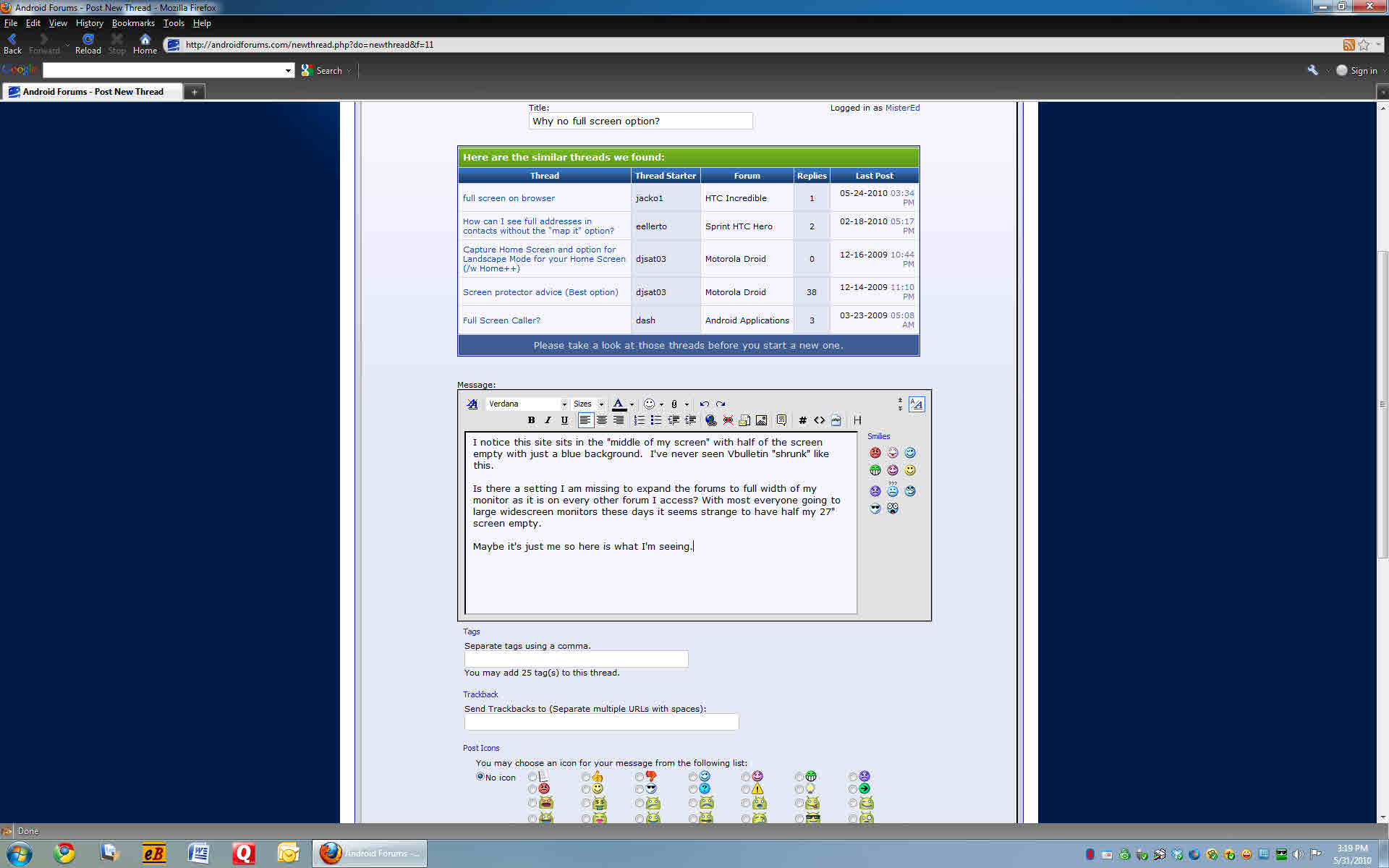The image size is (1389, 868).
Task: Open 'Screen protector advice (Best option)' thread
Action: pos(540,292)
